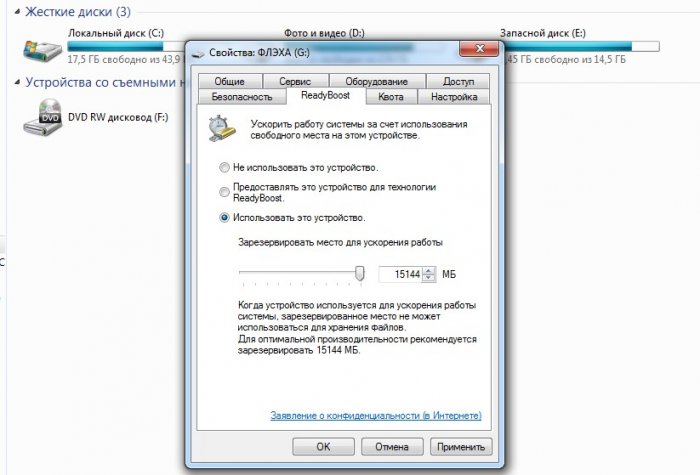Click the ReadyBoost space reservation slider handle
The height and width of the screenshot is (475, 700).
tap(360, 273)
